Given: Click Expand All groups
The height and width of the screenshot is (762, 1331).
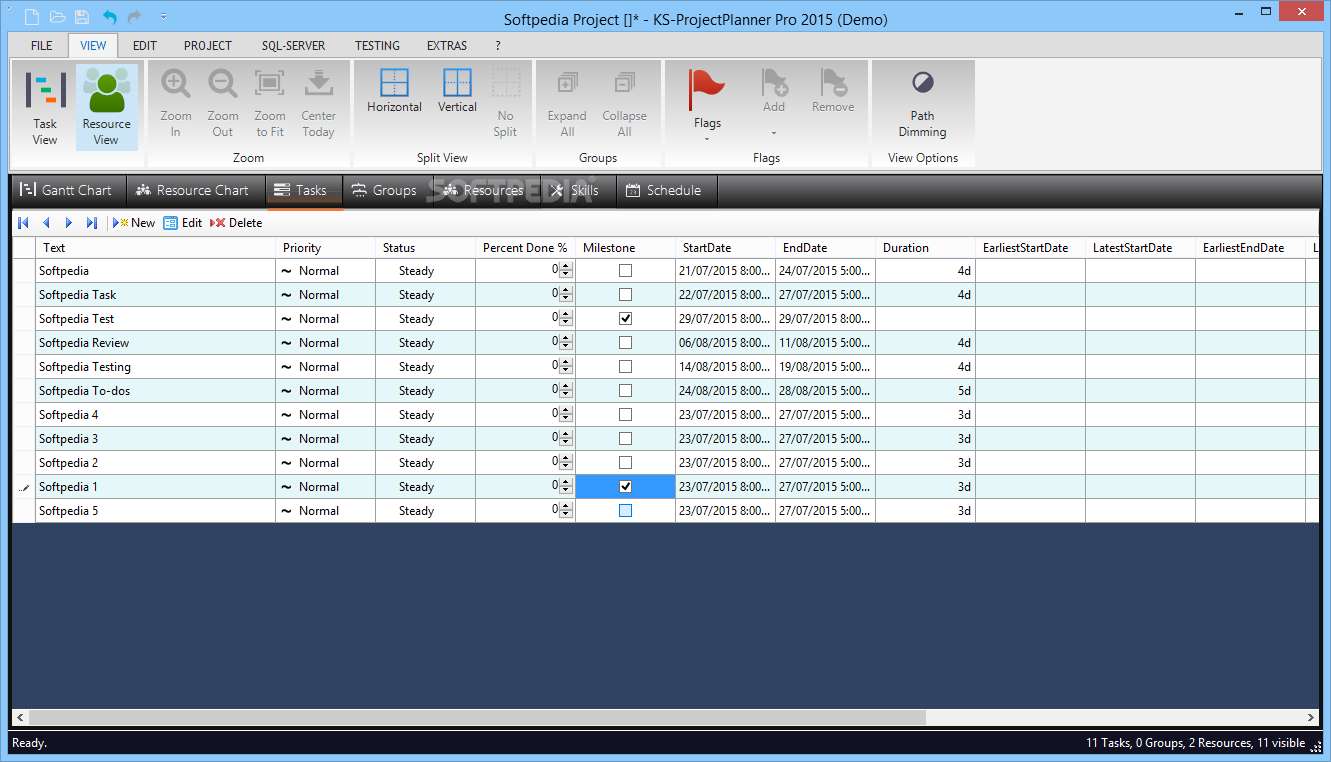Looking at the screenshot, I should [x=567, y=103].
